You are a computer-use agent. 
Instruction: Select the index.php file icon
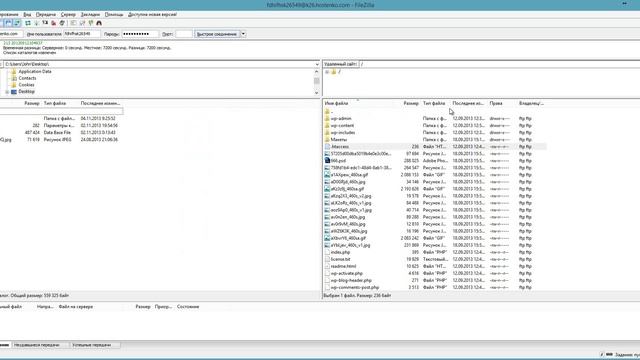pos(327,252)
